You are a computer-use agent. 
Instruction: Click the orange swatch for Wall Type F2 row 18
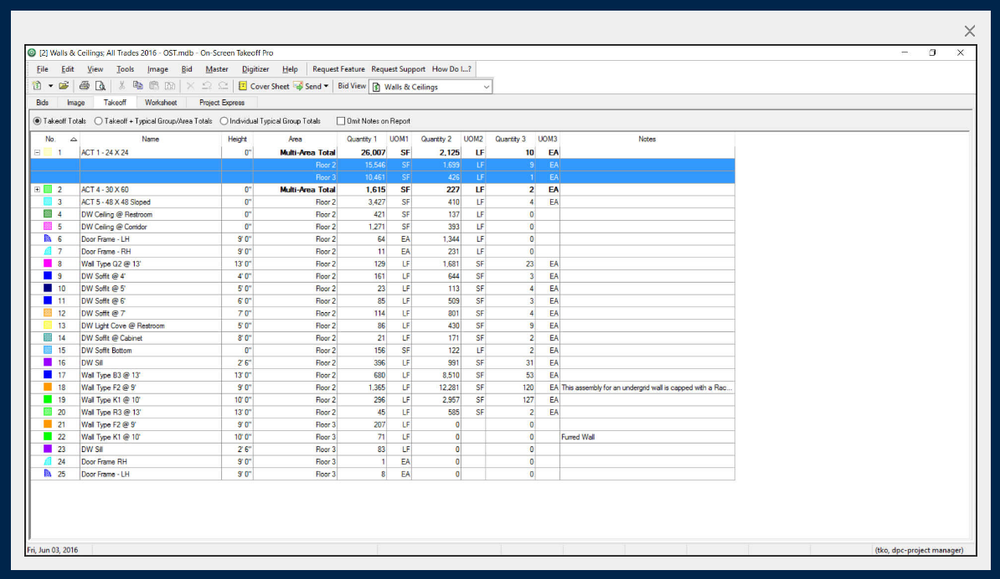(x=48, y=387)
